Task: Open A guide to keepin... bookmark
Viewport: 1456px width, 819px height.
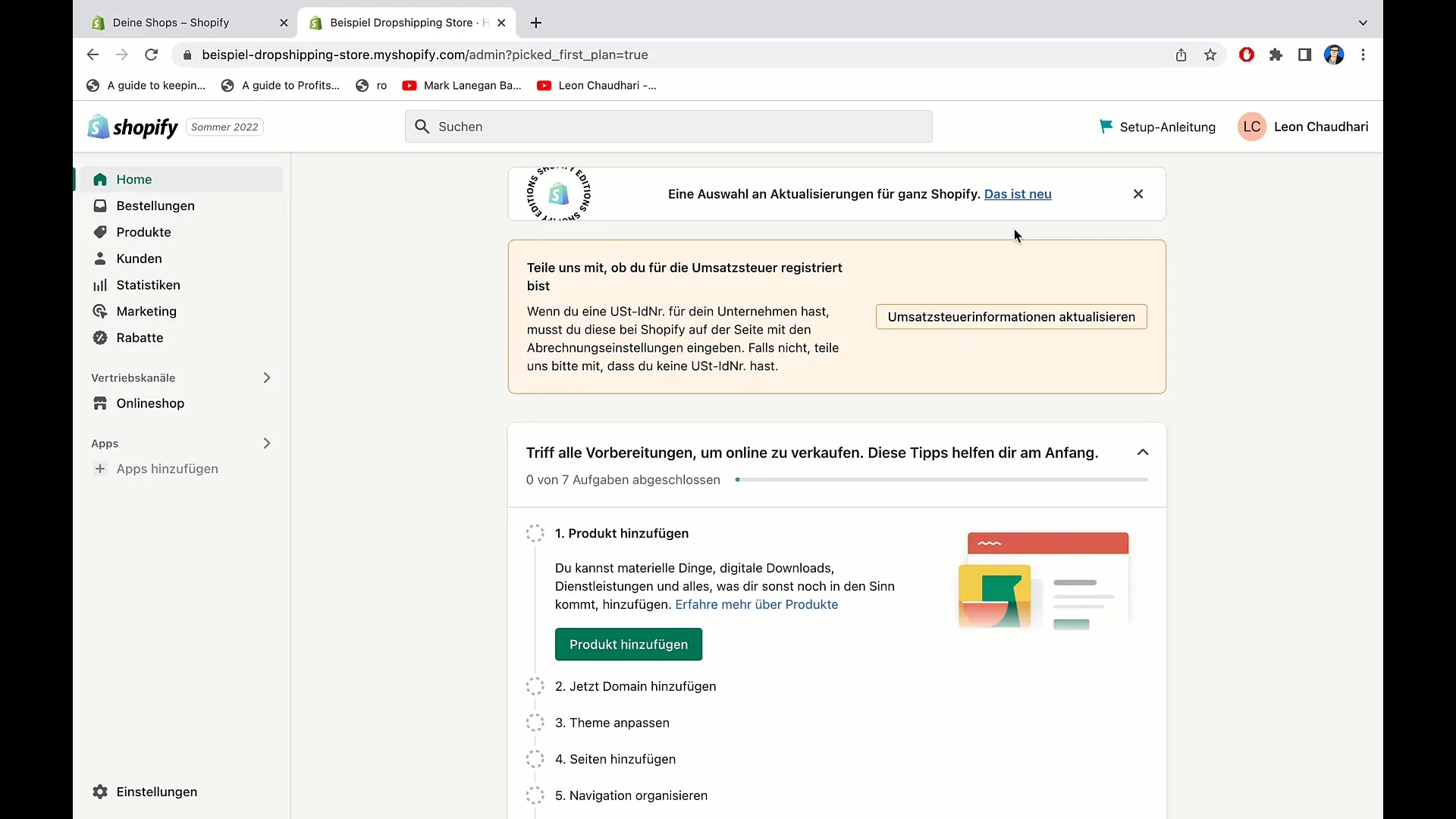Action: point(146,86)
